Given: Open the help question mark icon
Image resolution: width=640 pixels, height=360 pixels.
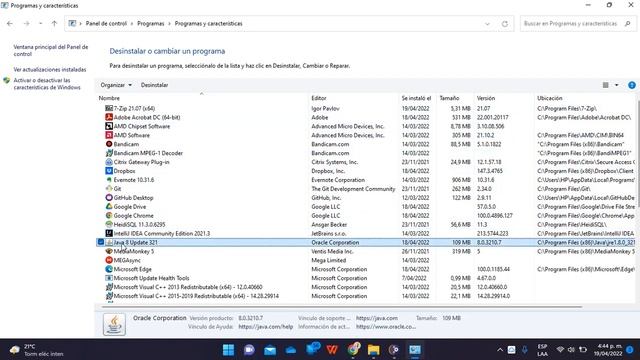Looking at the screenshot, I should pyautogui.click(x=631, y=85).
